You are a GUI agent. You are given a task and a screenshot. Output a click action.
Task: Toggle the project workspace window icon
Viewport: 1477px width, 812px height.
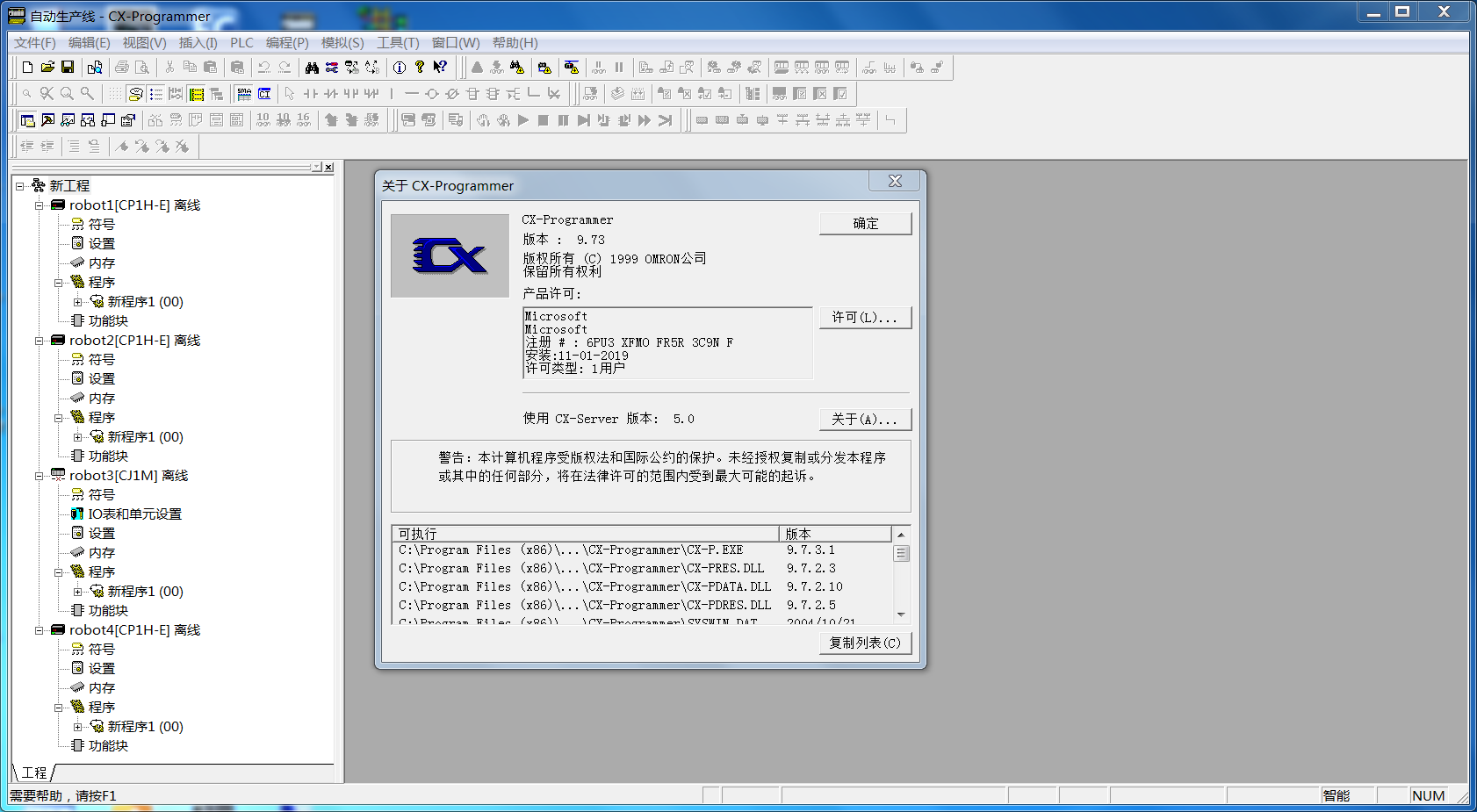pos(27,120)
